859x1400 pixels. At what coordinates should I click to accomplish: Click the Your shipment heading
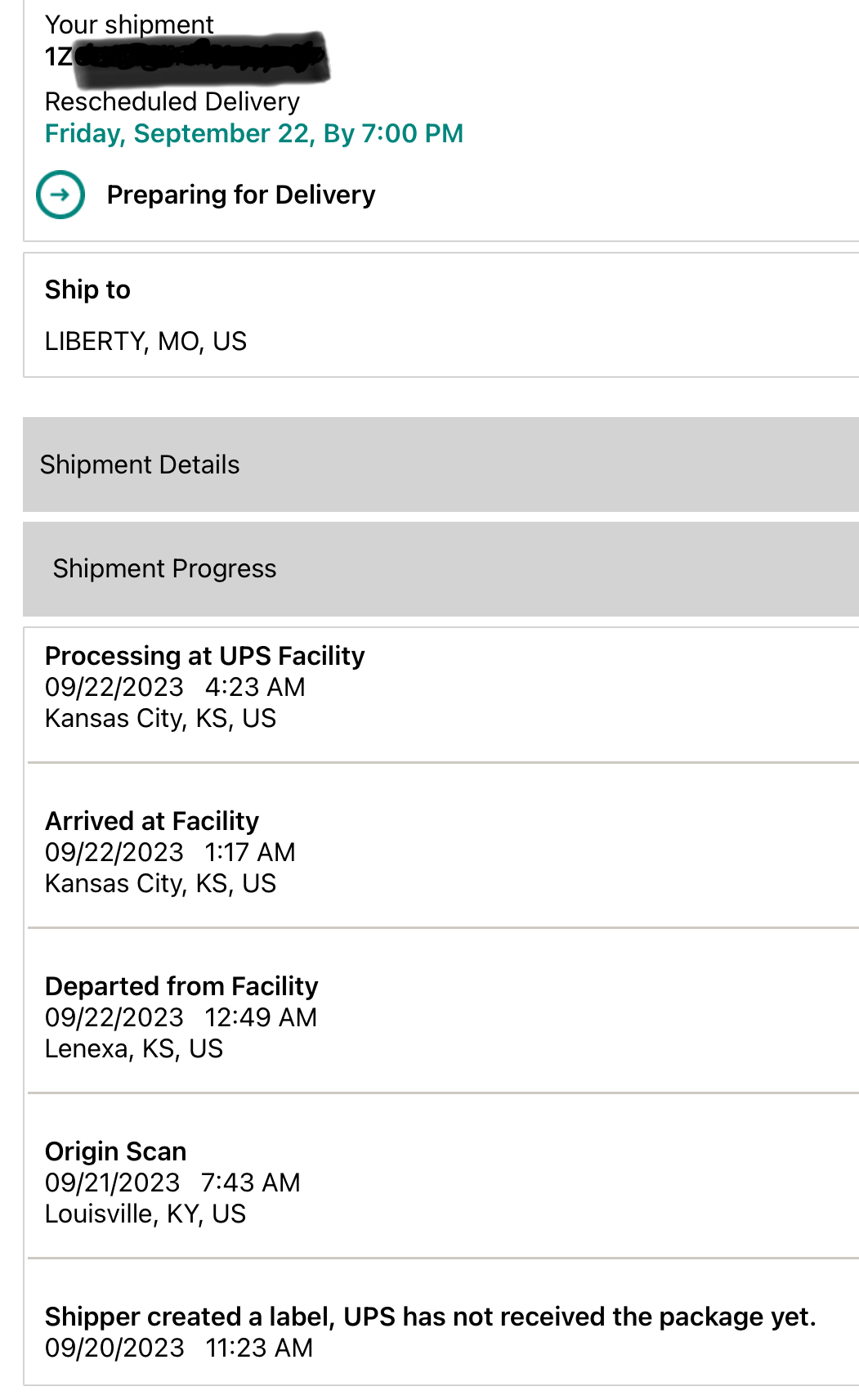click(129, 25)
